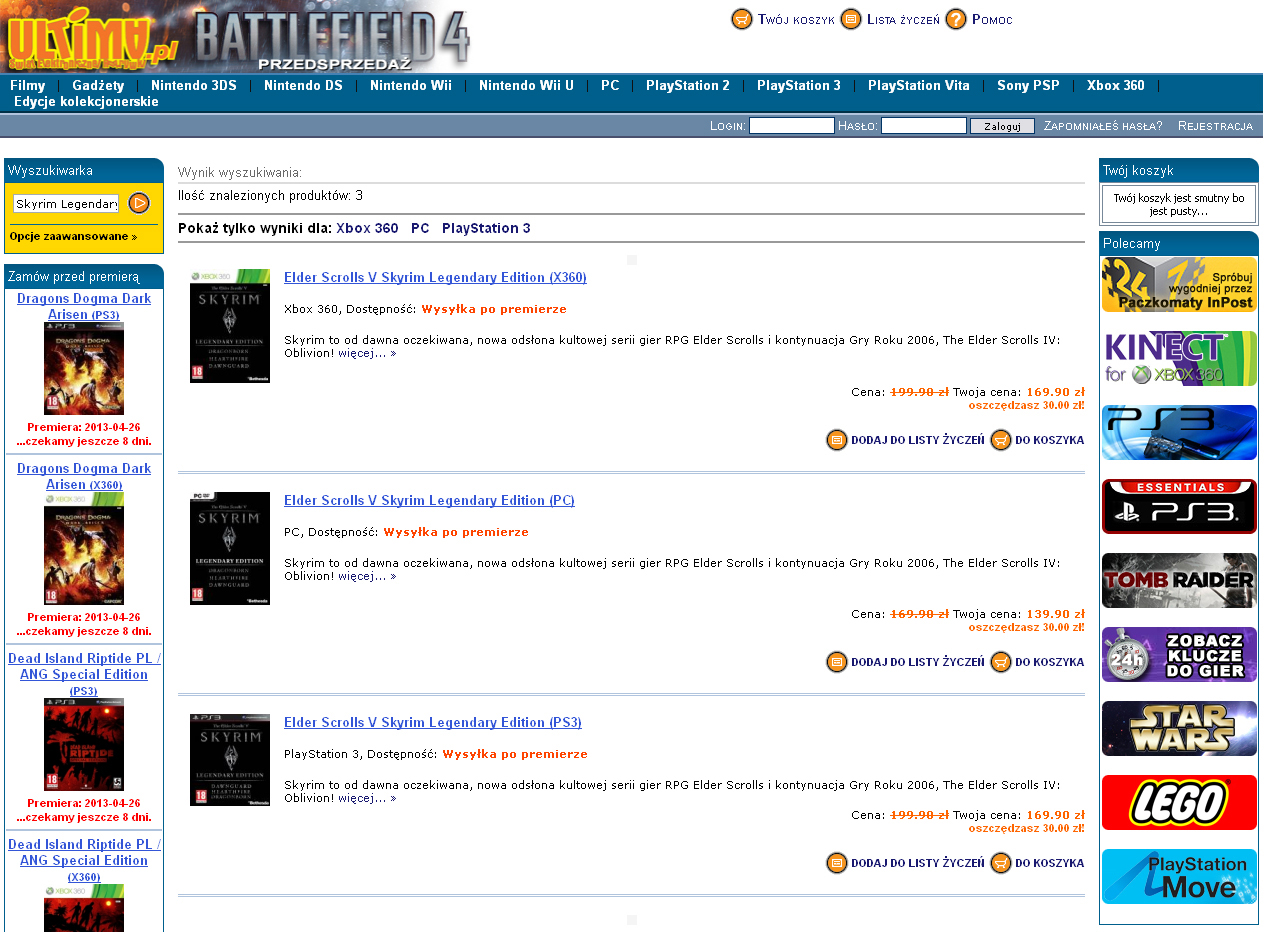Open Sony PSP category

point(1028,86)
